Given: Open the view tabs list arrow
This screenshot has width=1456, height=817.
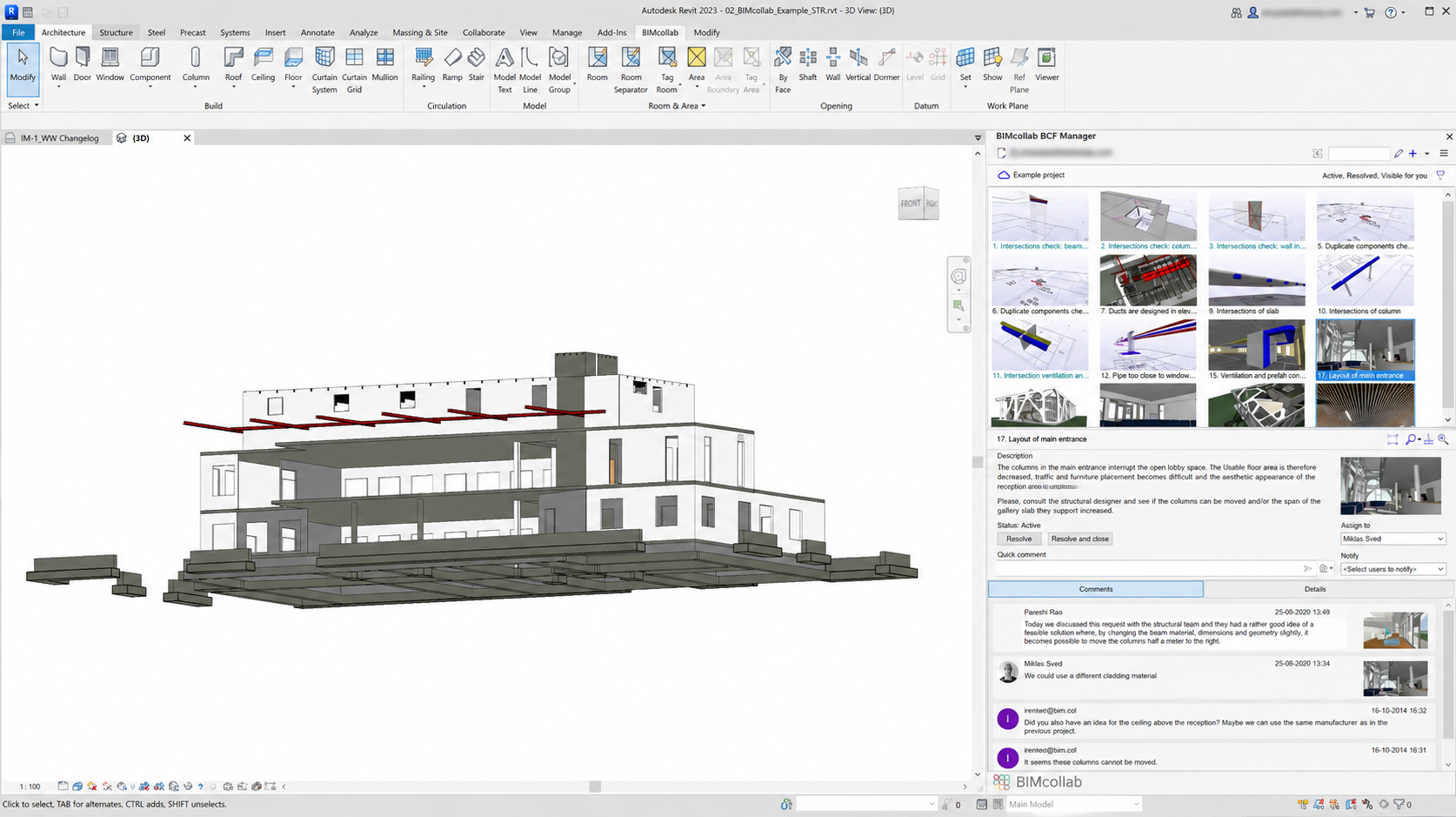Looking at the screenshot, I should click(x=978, y=138).
